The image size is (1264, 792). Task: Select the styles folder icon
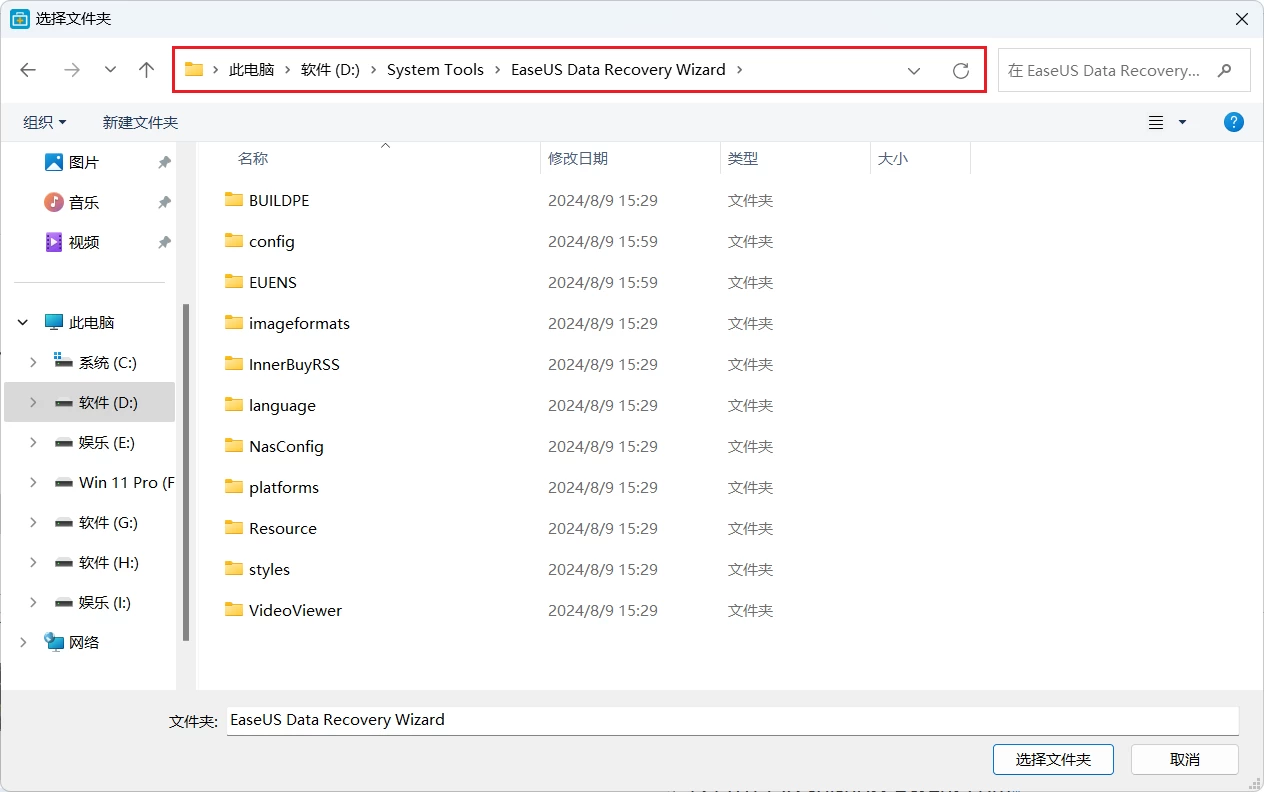tap(234, 569)
